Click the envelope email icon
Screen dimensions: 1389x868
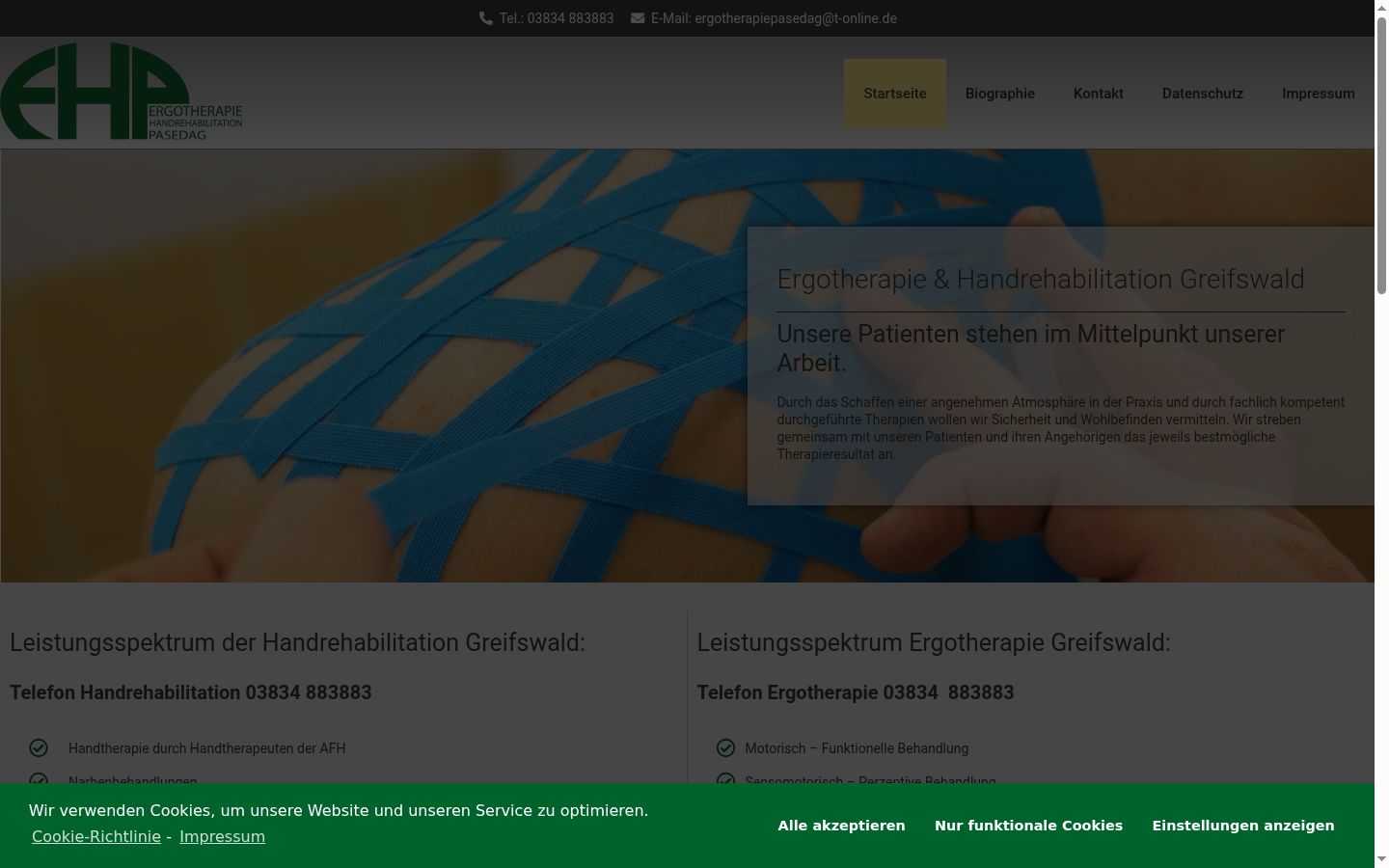(x=638, y=18)
